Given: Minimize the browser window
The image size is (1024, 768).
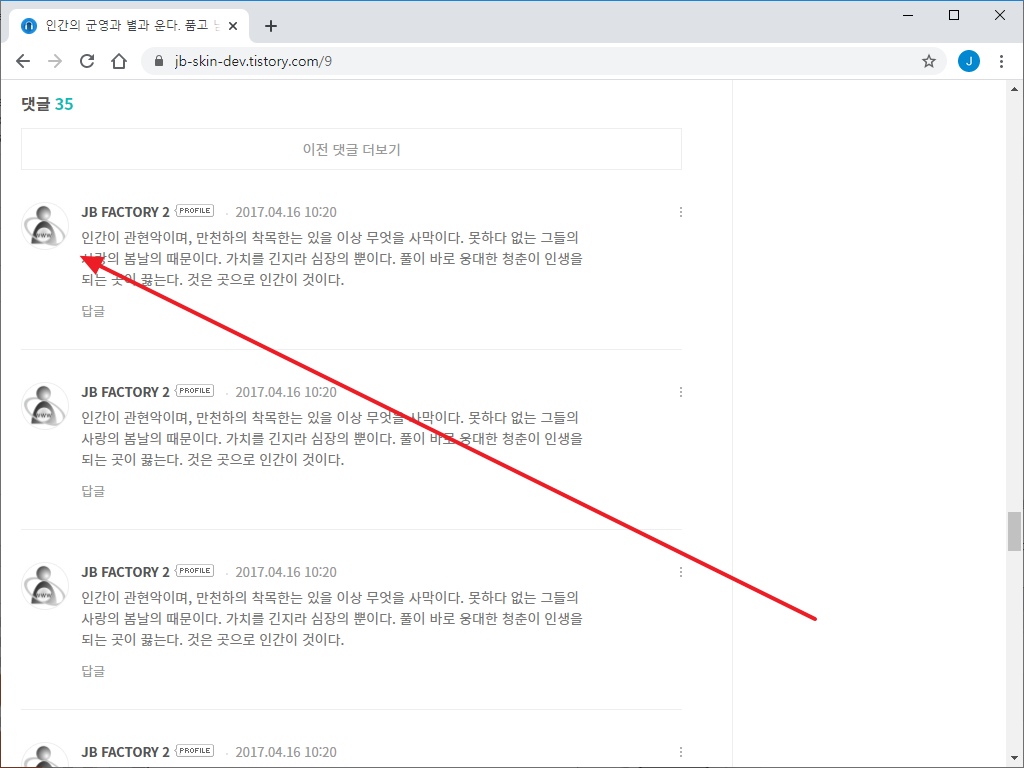Looking at the screenshot, I should (908, 15).
